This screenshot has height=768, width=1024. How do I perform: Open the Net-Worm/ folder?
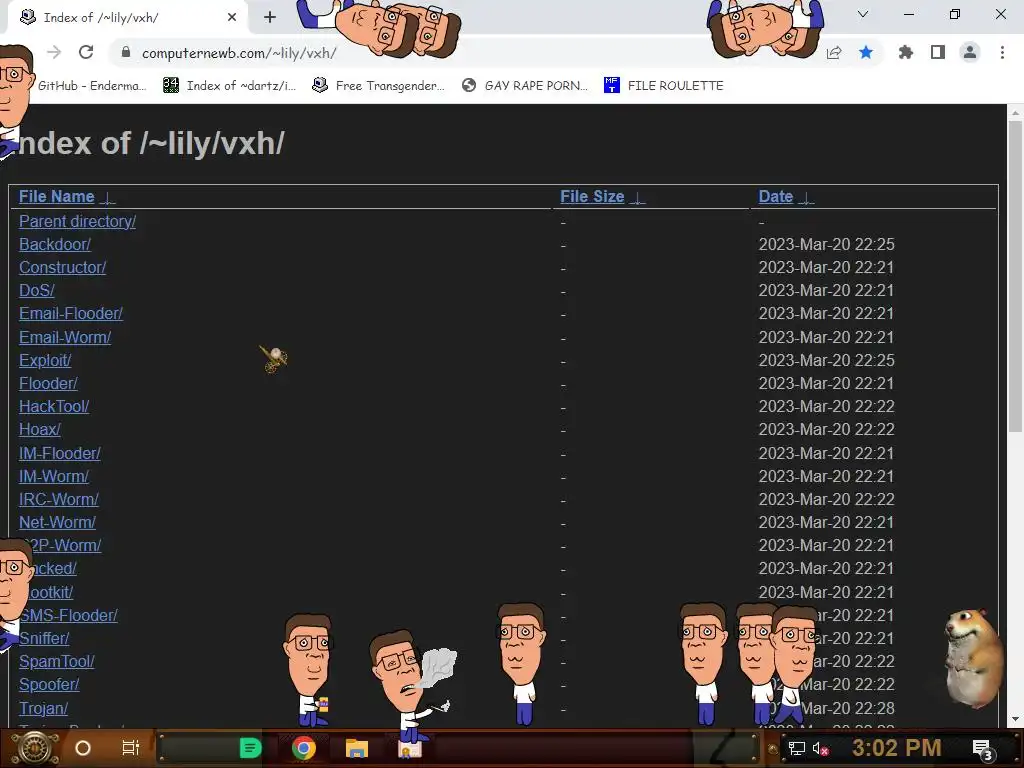[57, 522]
